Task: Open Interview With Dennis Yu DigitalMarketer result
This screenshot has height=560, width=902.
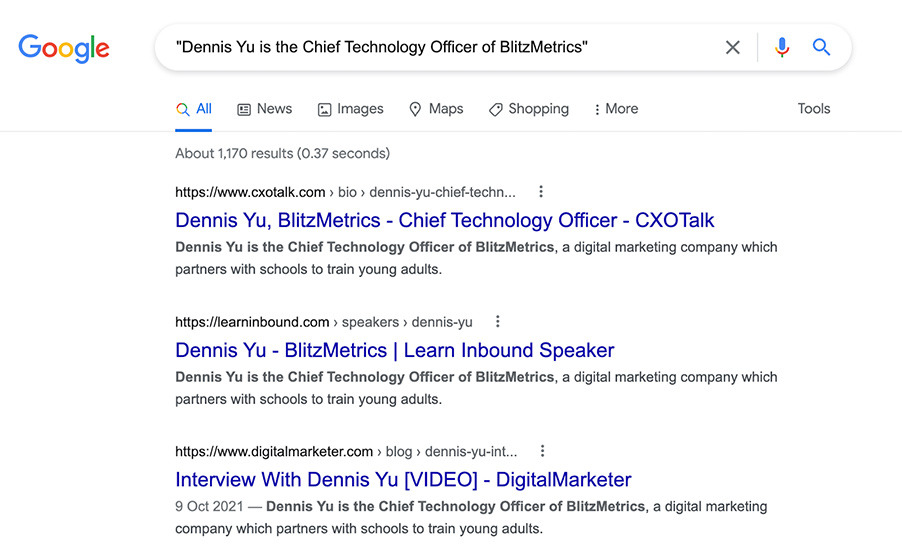Action: pyautogui.click(x=403, y=480)
